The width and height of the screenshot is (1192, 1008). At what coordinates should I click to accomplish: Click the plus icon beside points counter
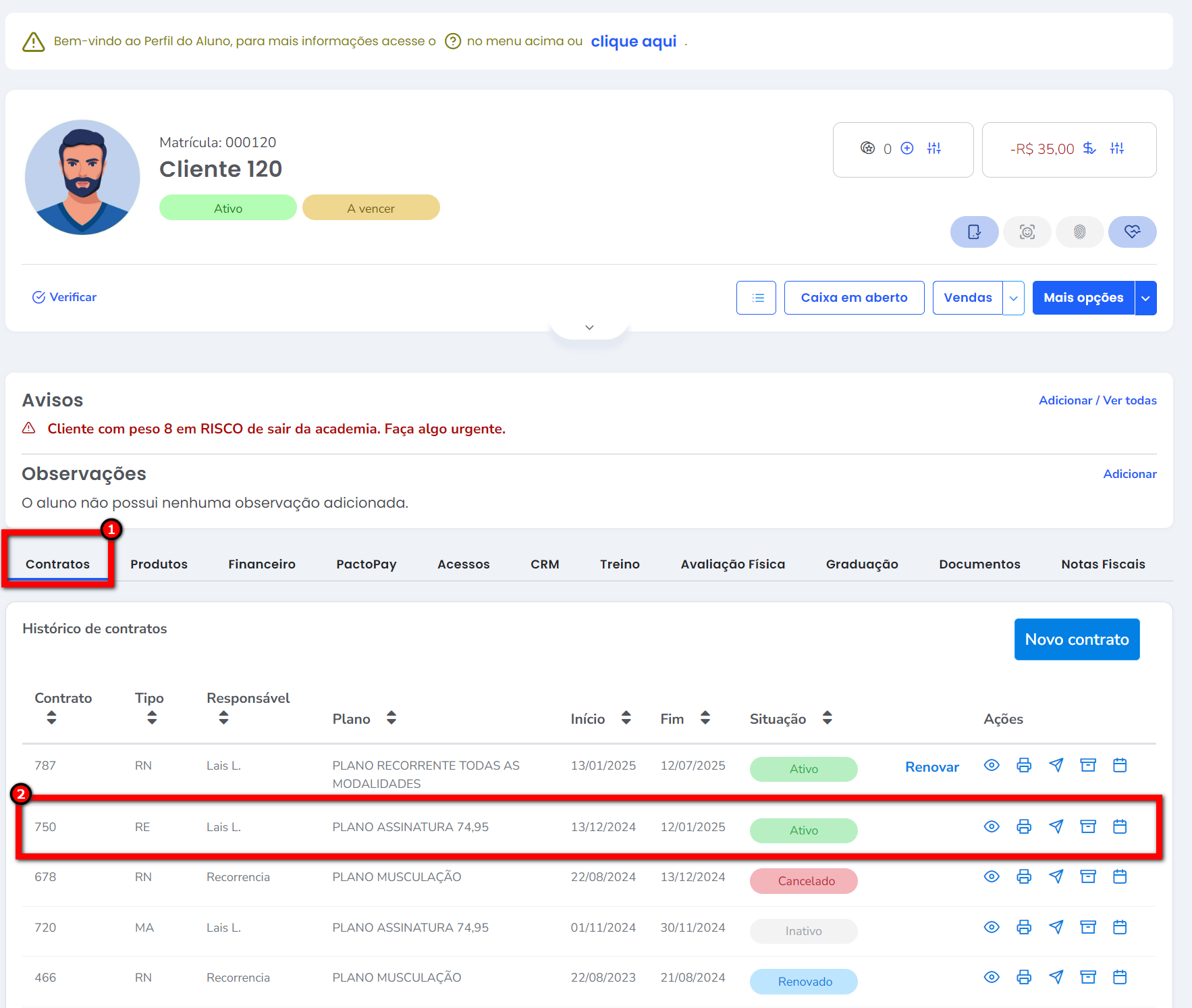click(907, 149)
